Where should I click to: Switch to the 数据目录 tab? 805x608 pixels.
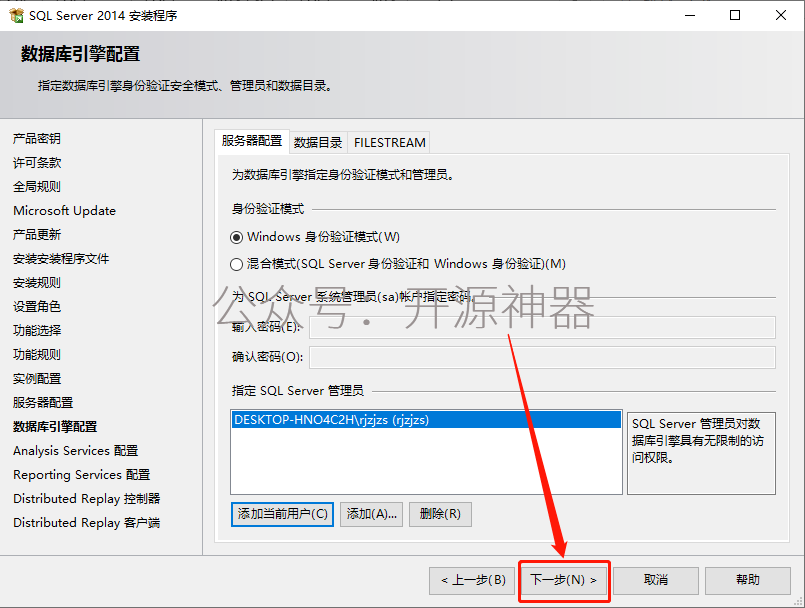318,143
